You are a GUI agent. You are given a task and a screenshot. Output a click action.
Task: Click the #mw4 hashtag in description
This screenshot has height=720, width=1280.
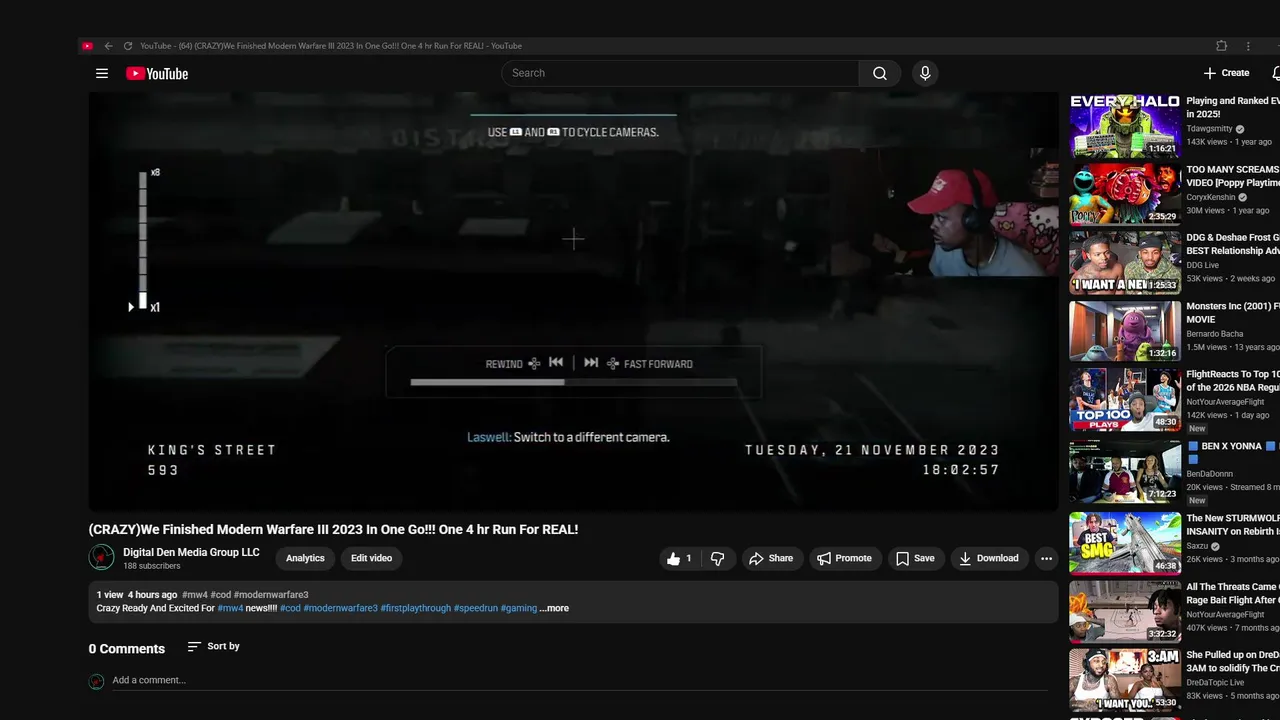230,608
